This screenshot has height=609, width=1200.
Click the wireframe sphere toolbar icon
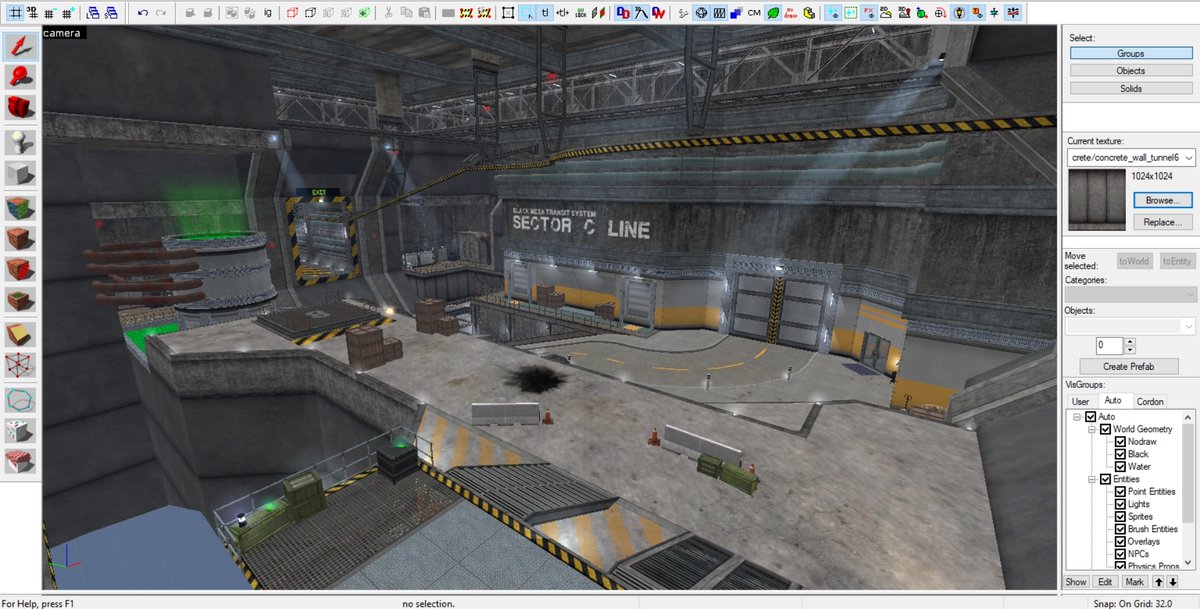pyautogui.click(x=702, y=13)
